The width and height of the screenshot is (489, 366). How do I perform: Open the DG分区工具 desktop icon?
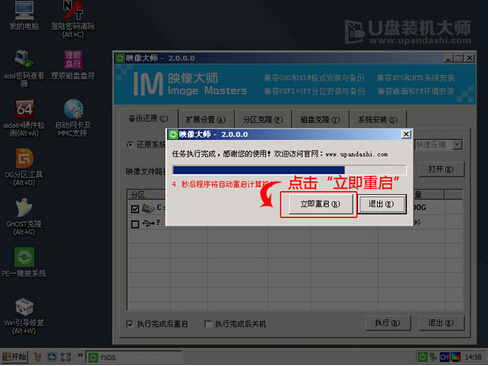[24, 158]
